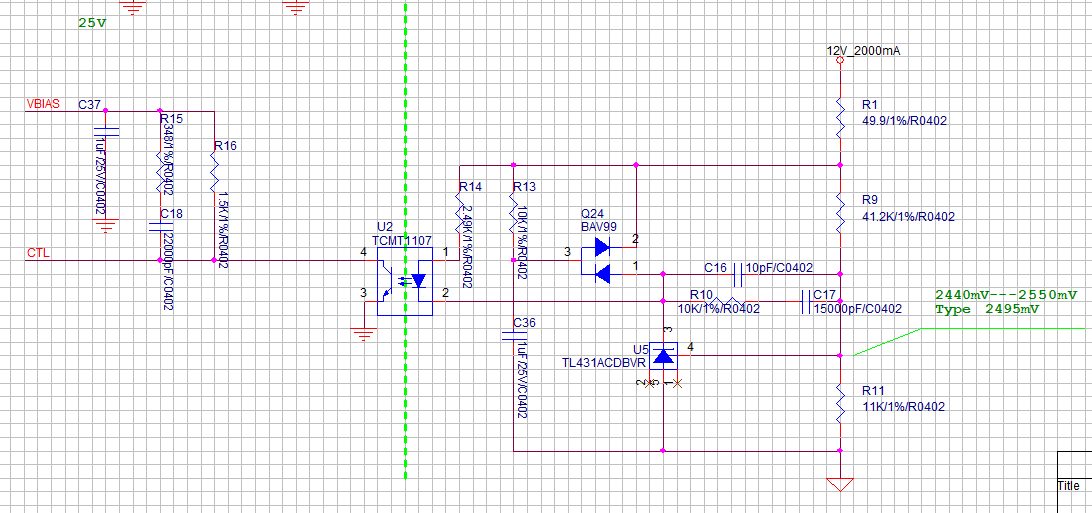The width and height of the screenshot is (1092, 513).
Task: Click the 15000pF/C0402 value text
Action: [858, 308]
